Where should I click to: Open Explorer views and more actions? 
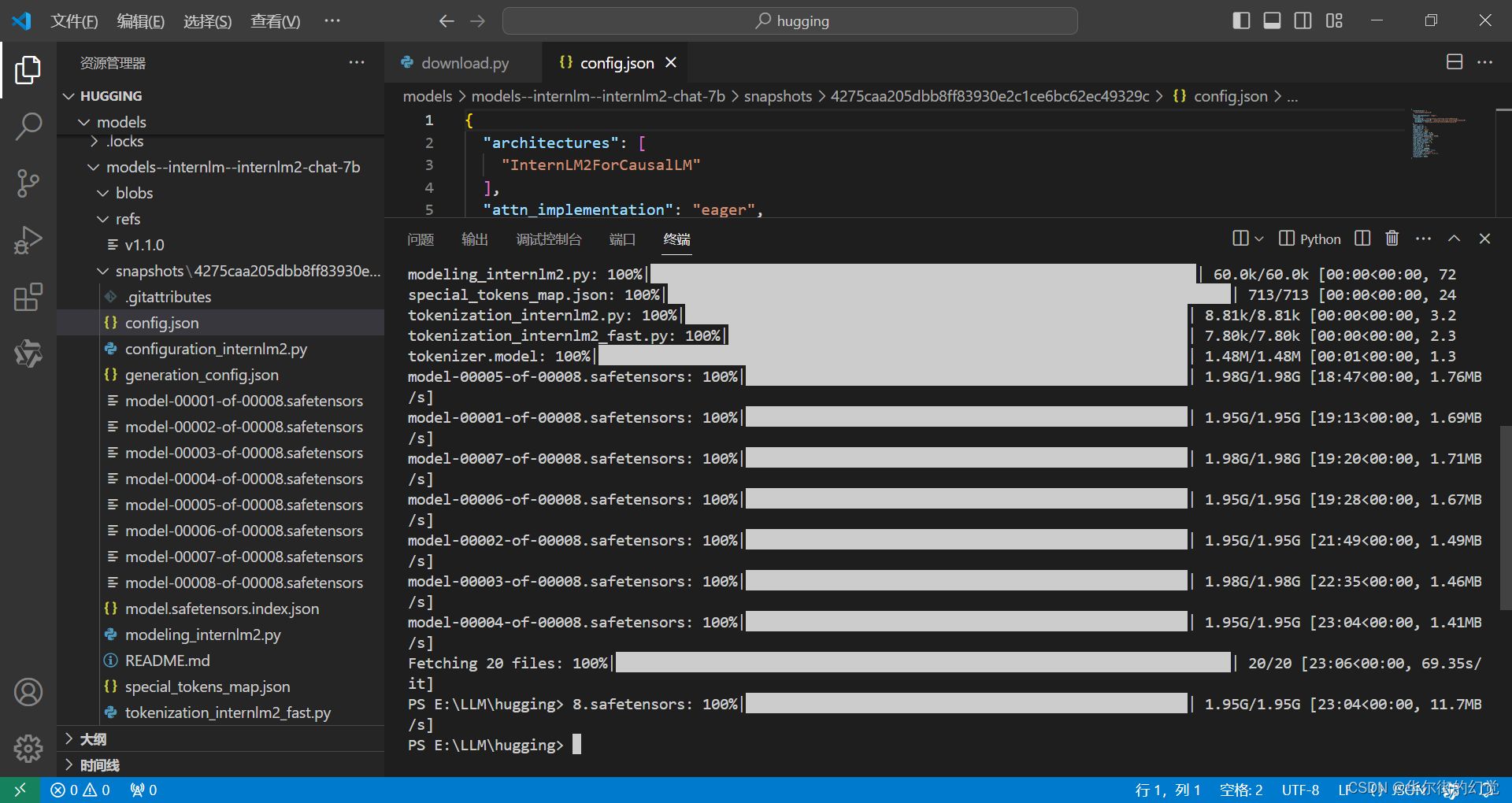point(357,62)
